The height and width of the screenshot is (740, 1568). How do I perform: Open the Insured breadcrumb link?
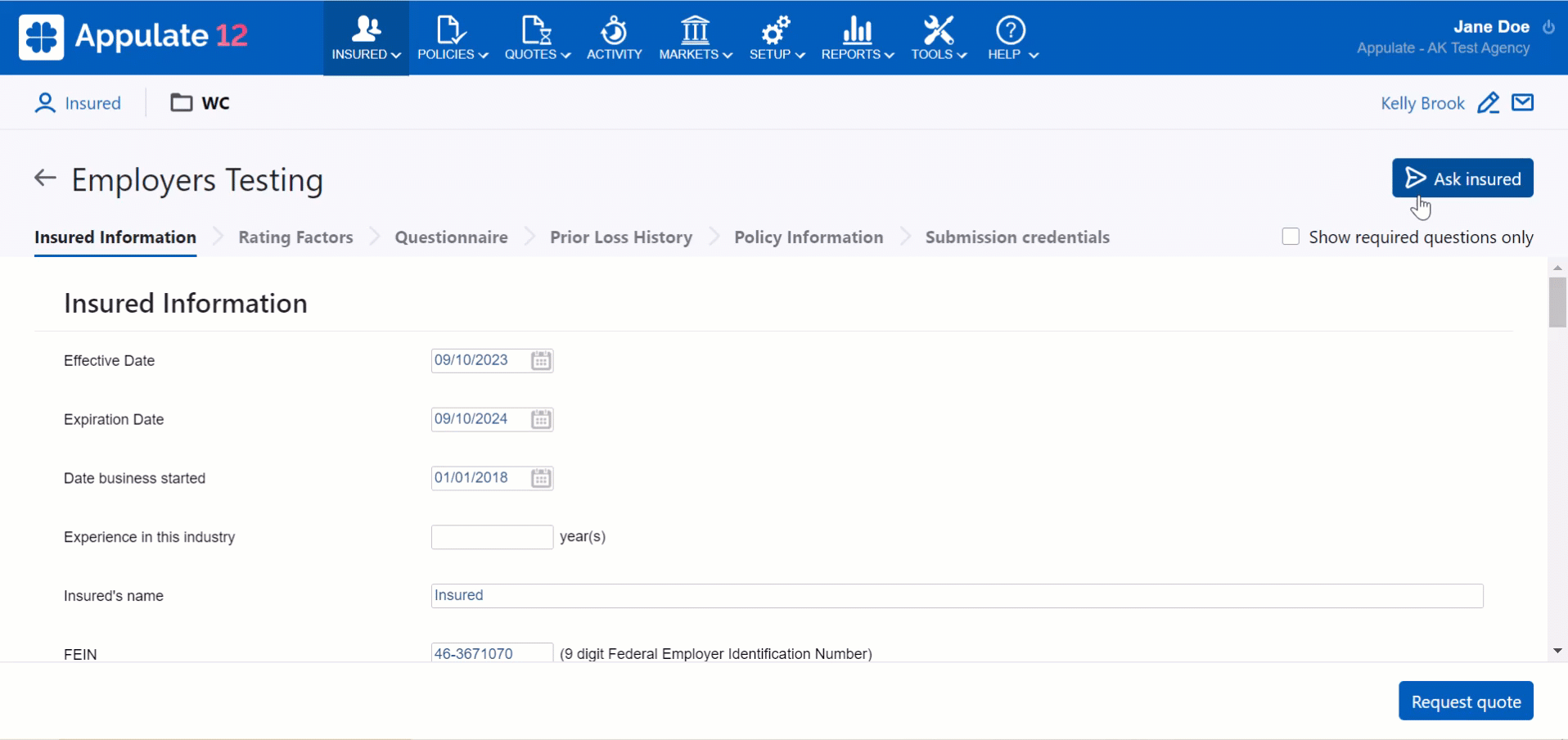92,103
